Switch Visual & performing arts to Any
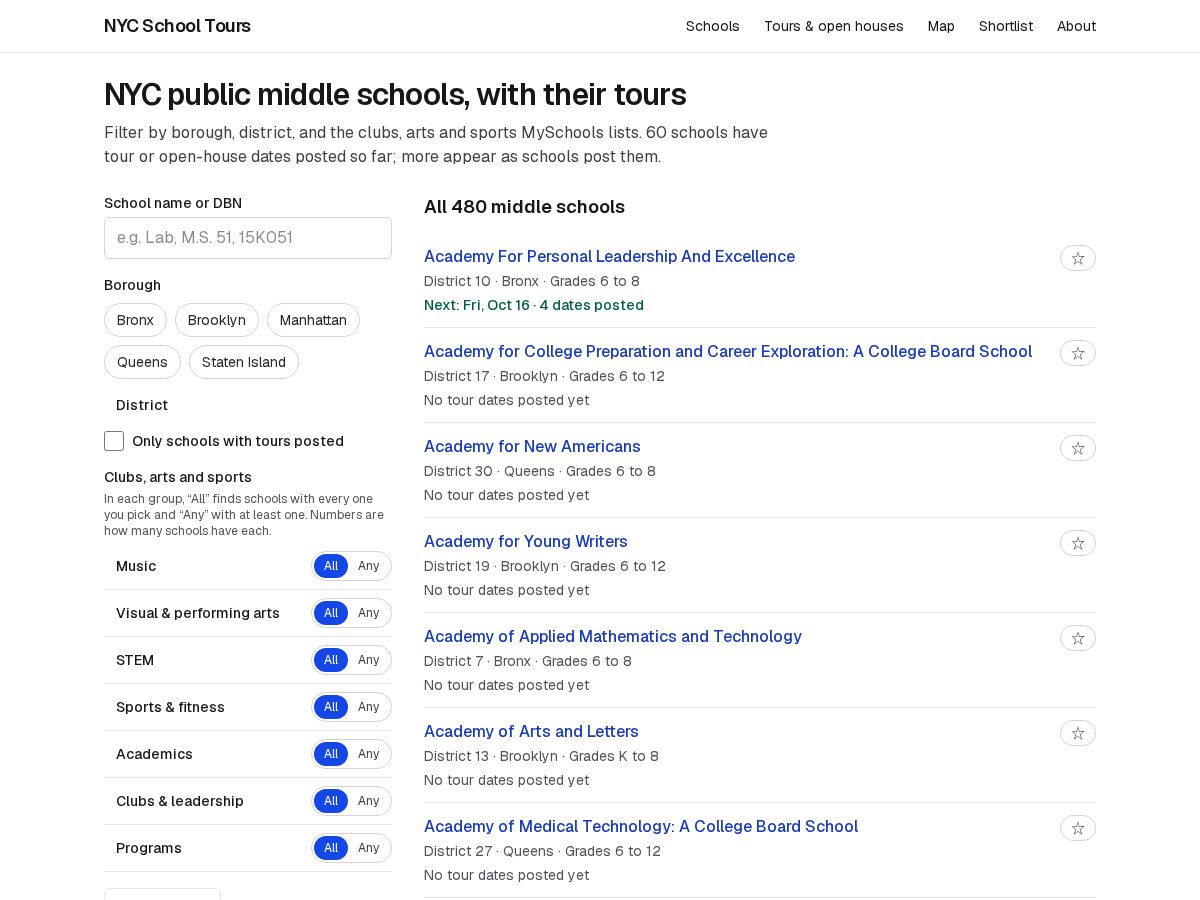This screenshot has height=900, width=1200. point(369,613)
